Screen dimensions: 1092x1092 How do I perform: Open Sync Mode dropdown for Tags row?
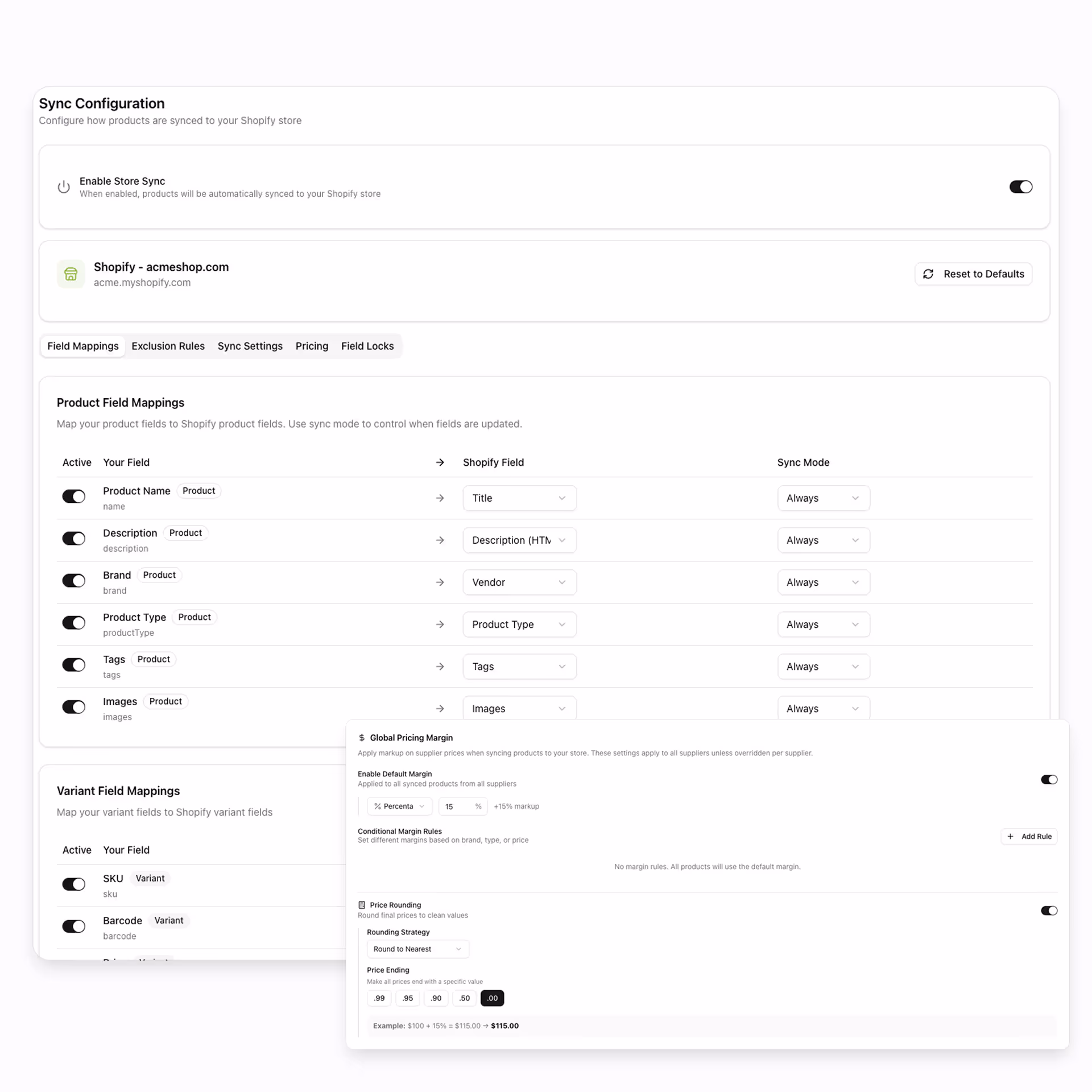tap(823, 667)
